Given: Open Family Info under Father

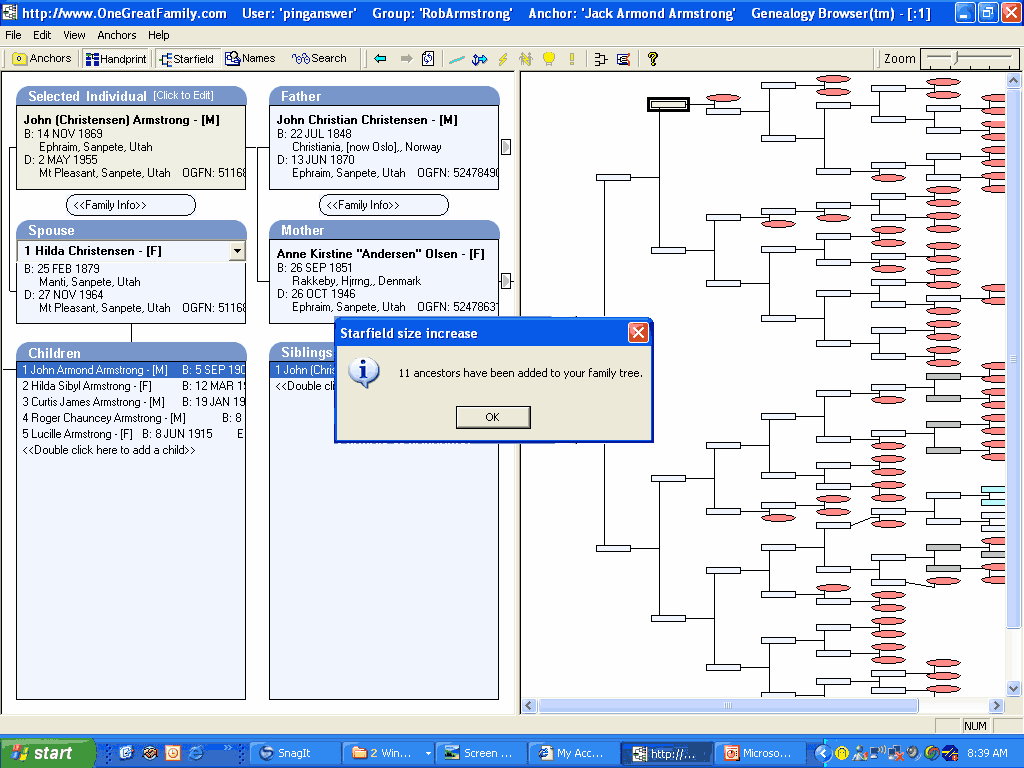Looking at the screenshot, I should tap(383, 205).
